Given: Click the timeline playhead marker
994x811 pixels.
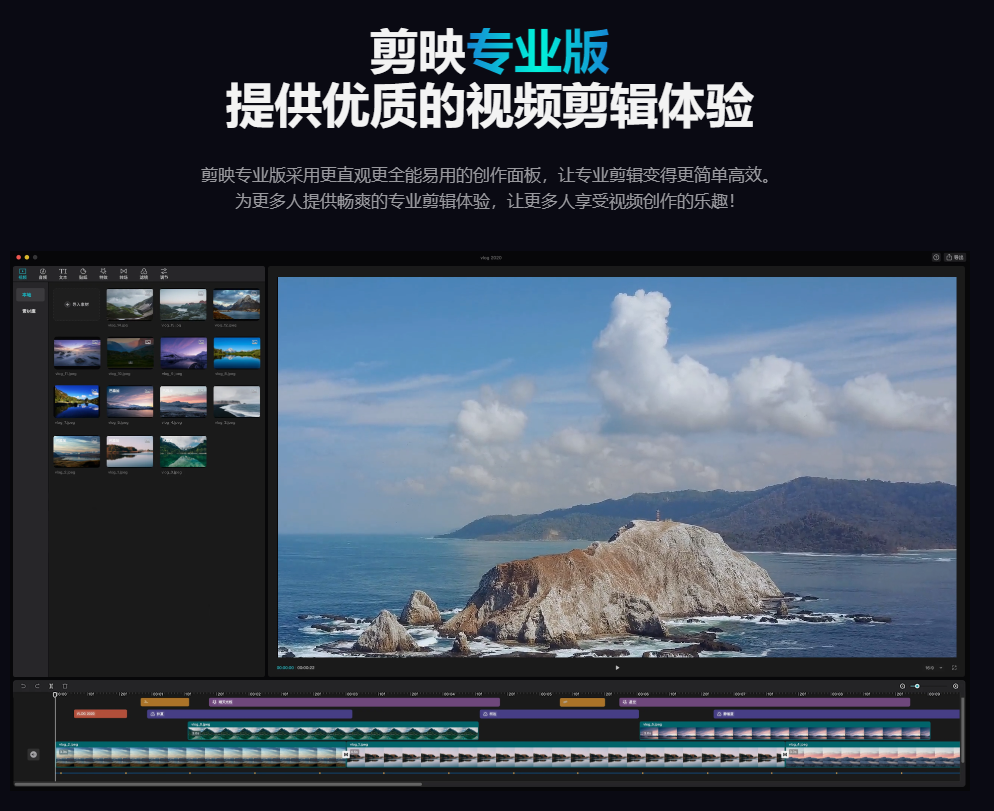Looking at the screenshot, I should click(x=55, y=695).
